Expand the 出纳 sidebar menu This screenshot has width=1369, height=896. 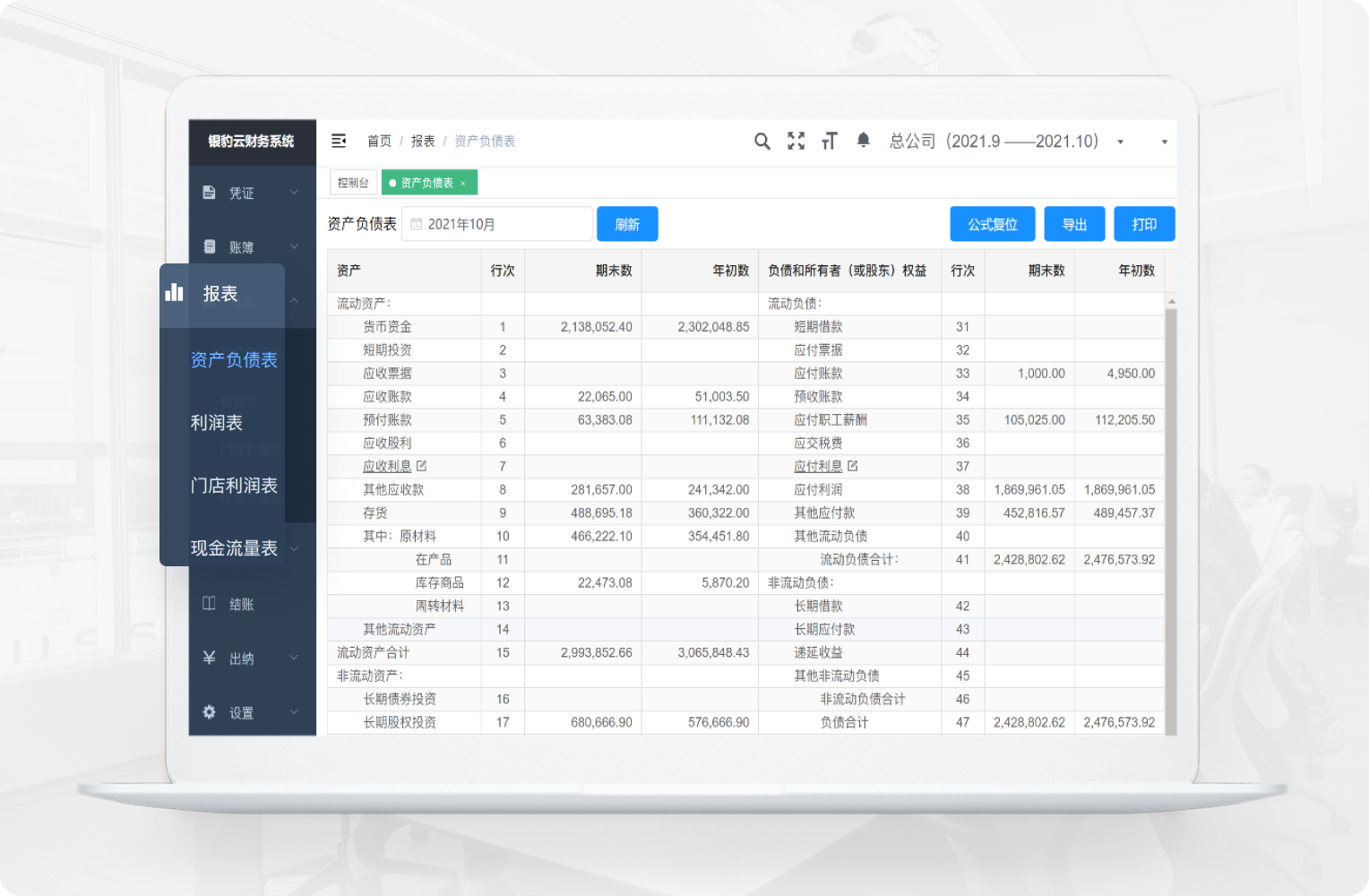coord(252,659)
